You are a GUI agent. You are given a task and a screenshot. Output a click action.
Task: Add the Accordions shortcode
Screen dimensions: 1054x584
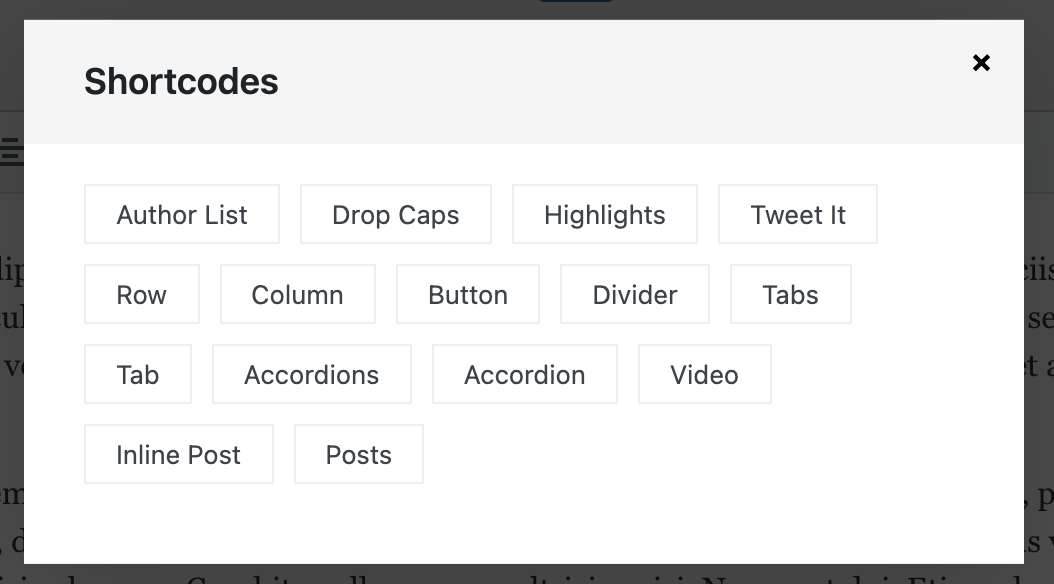click(311, 374)
